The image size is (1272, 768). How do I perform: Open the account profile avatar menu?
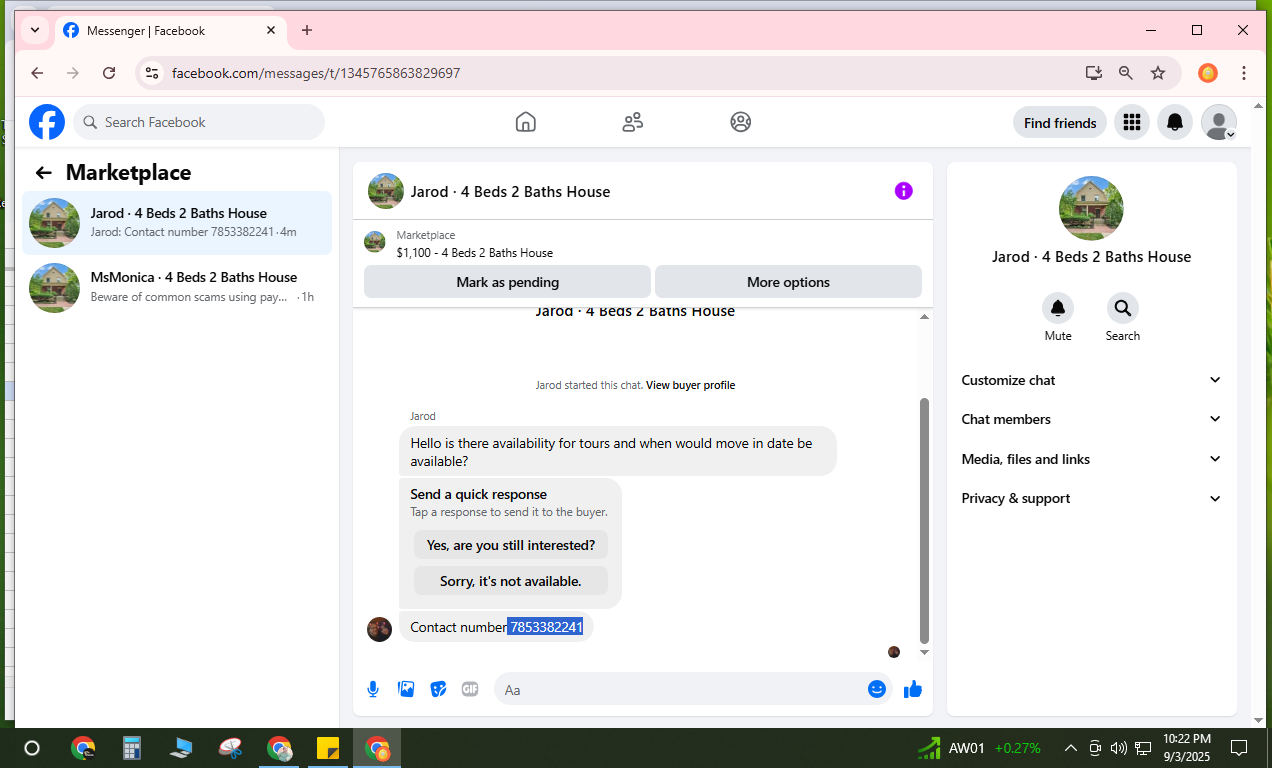(1218, 122)
